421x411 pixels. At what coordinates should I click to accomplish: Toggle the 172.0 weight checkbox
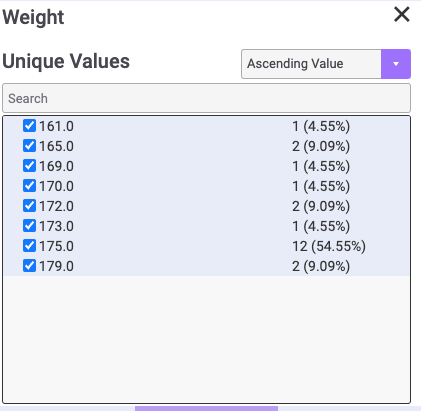(x=29, y=206)
